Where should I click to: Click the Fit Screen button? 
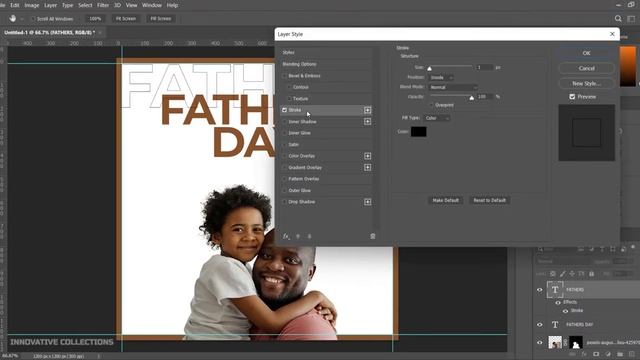126,19
